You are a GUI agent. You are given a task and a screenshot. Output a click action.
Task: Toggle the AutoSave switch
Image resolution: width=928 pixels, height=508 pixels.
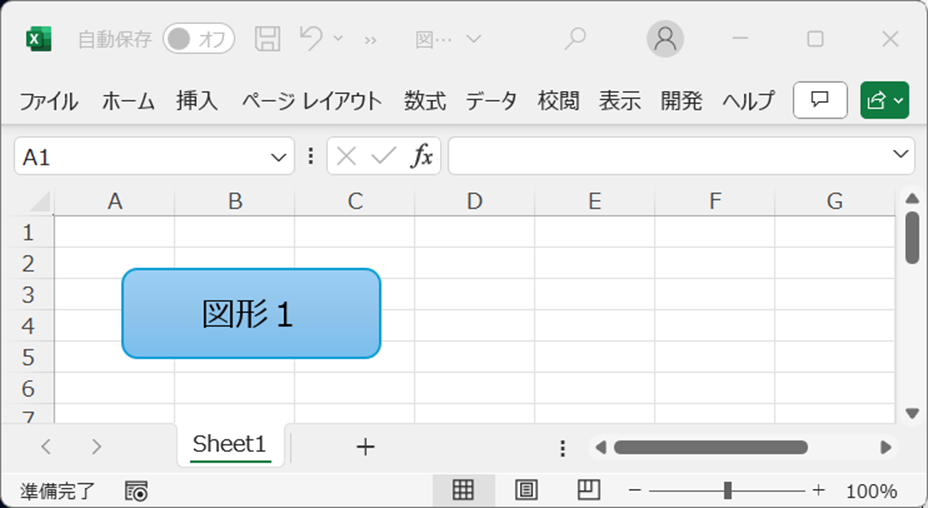pos(199,39)
